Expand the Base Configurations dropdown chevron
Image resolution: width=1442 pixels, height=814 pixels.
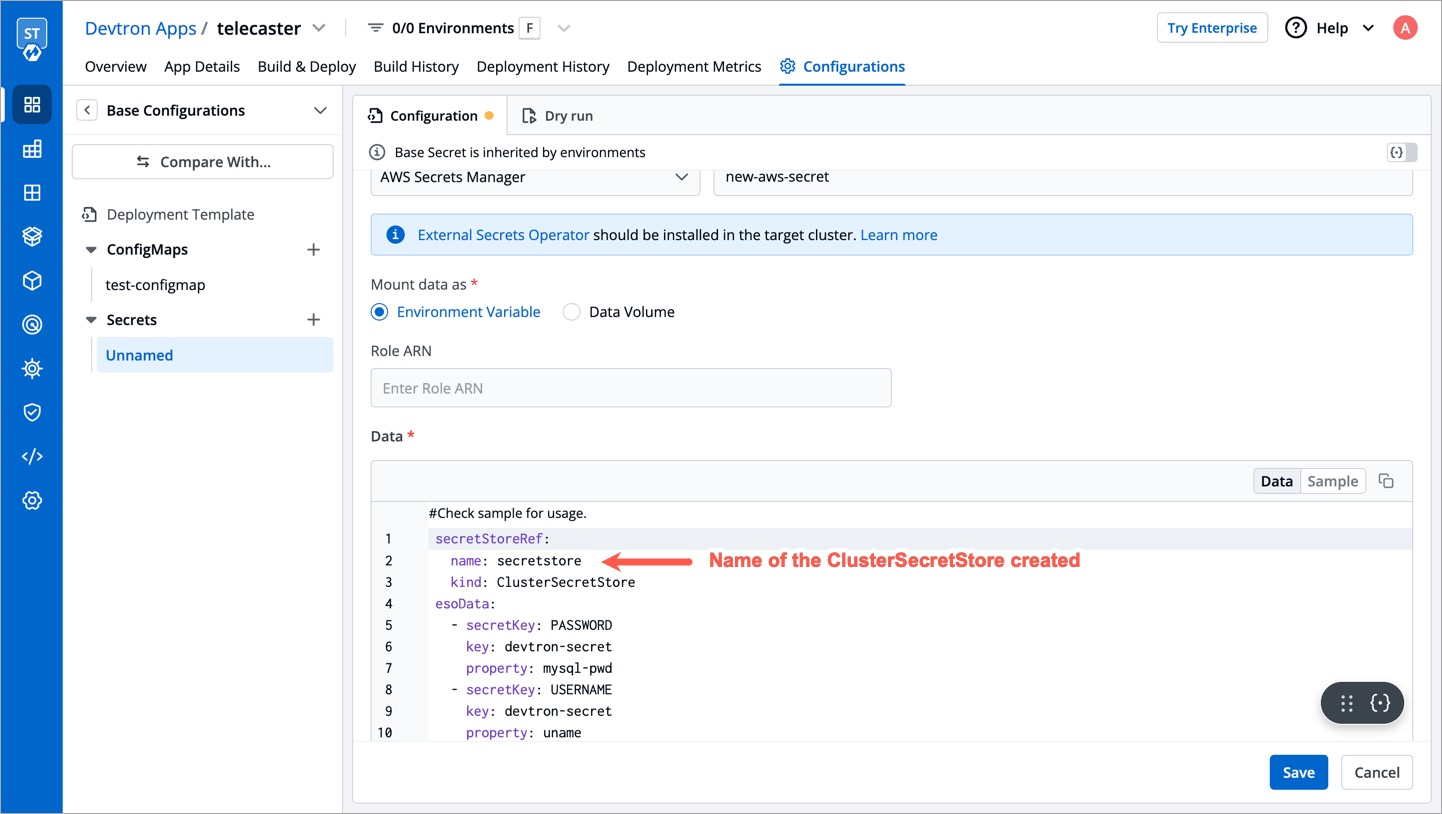tap(320, 110)
